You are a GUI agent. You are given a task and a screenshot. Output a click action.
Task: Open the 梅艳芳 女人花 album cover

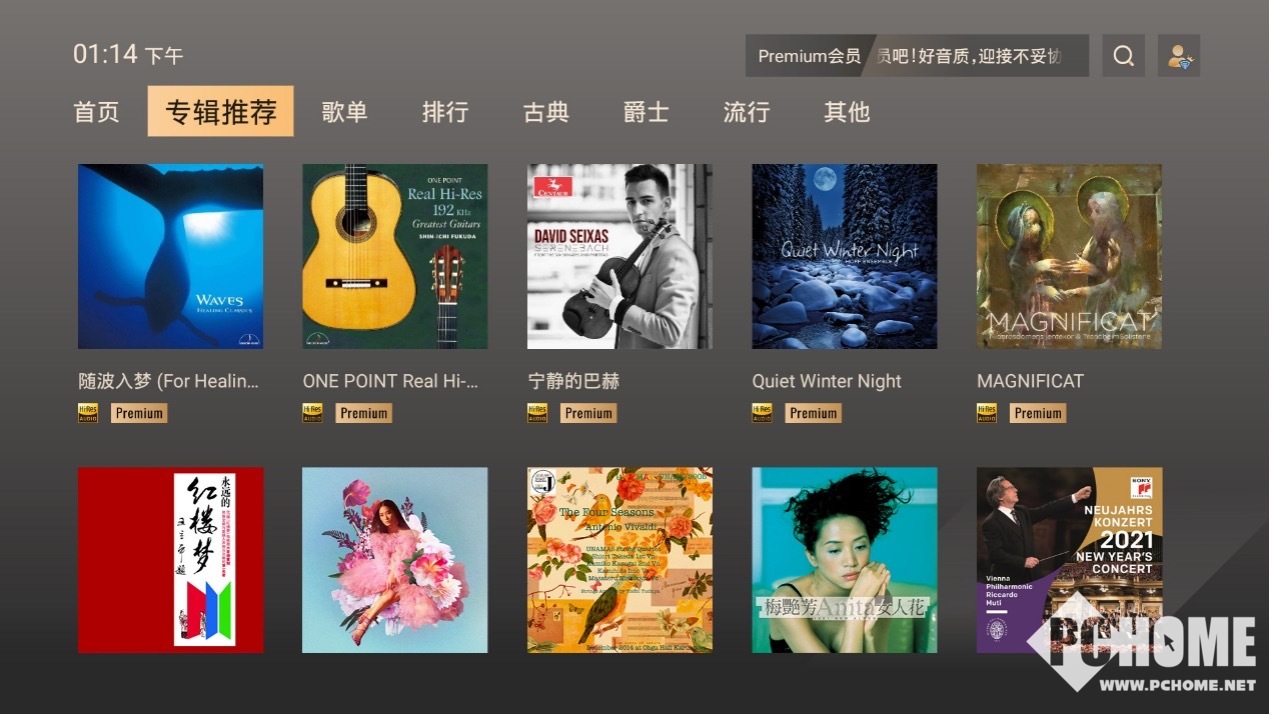coord(845,560)
